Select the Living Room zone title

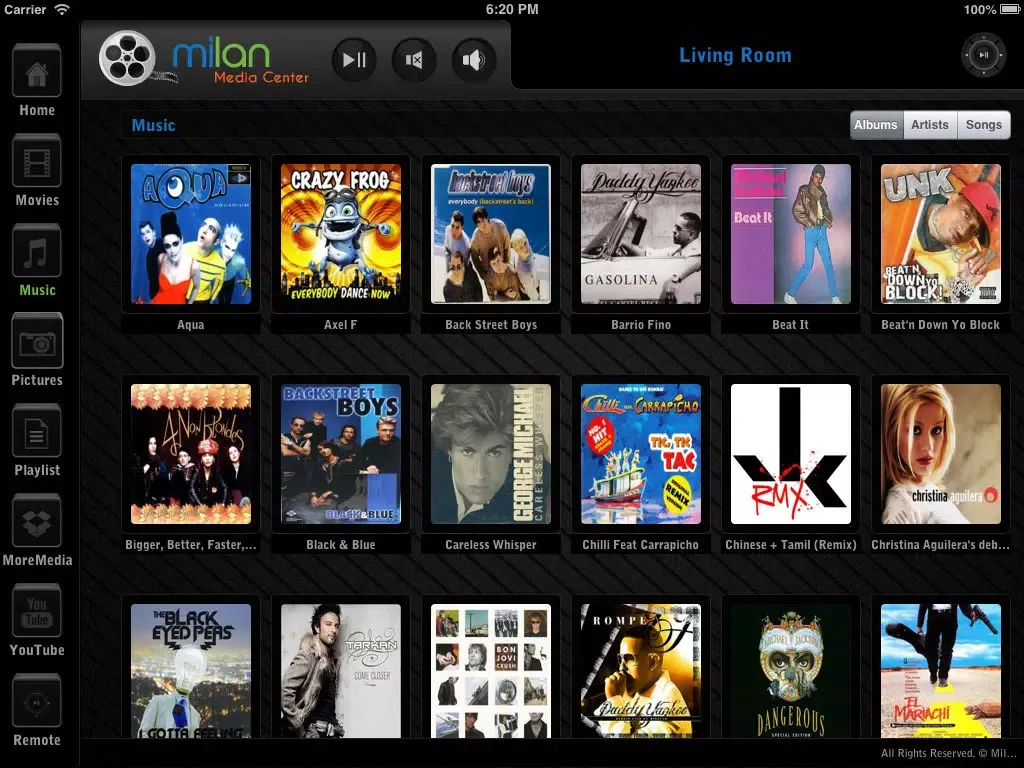[735, 56]
